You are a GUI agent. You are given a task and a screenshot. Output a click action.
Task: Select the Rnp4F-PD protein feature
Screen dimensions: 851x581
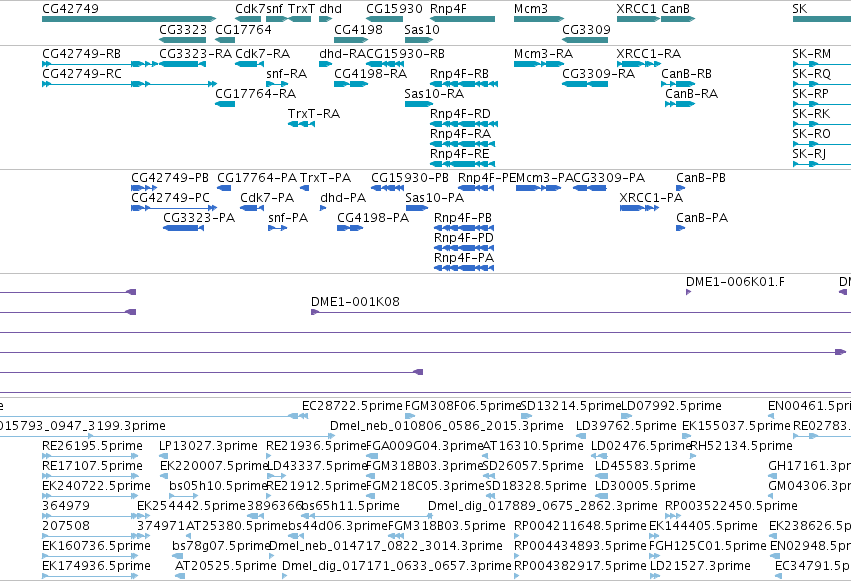pyautogui.click(x=464, y=248)
